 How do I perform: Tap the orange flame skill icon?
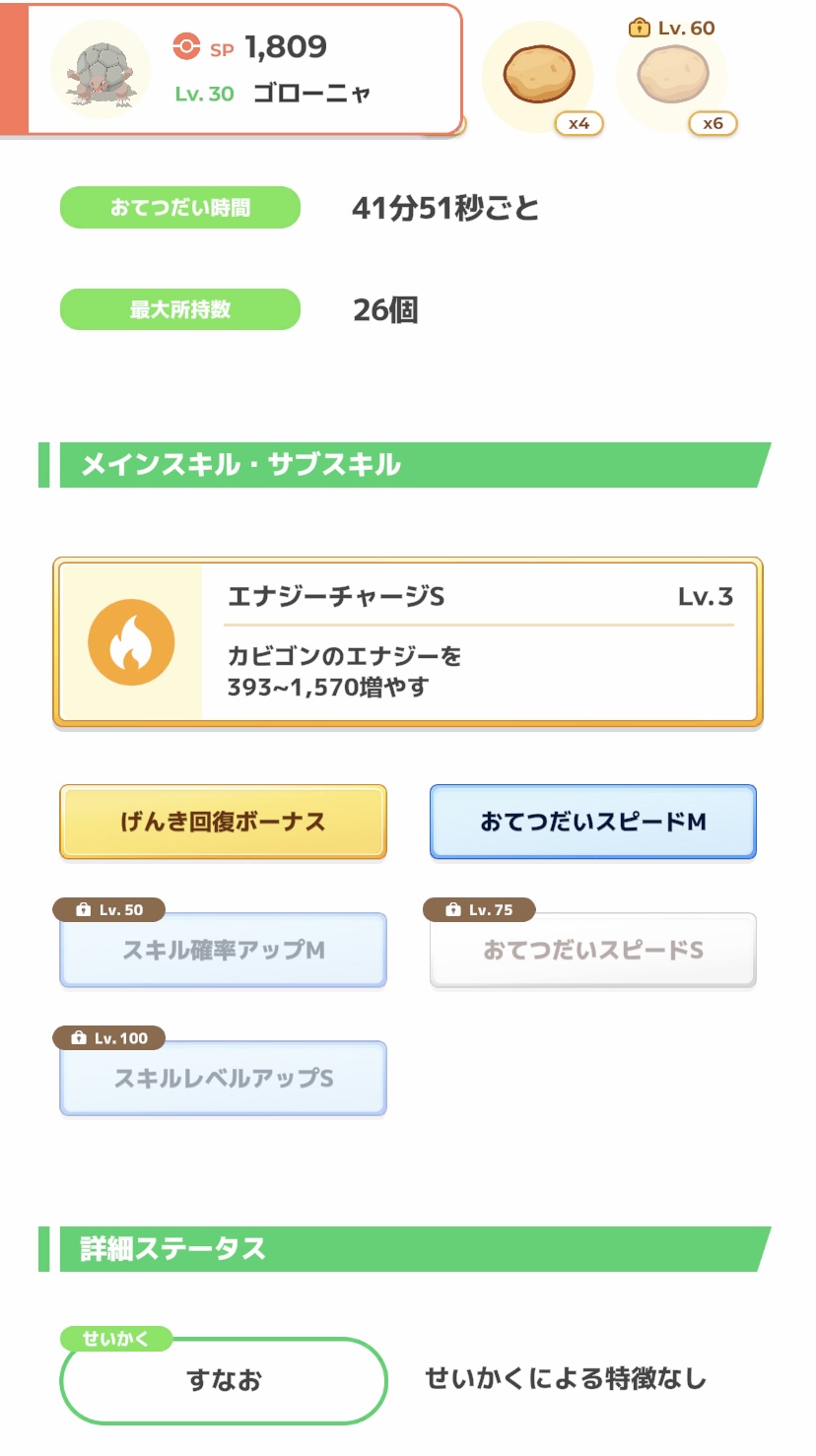(x=131, y=642)
